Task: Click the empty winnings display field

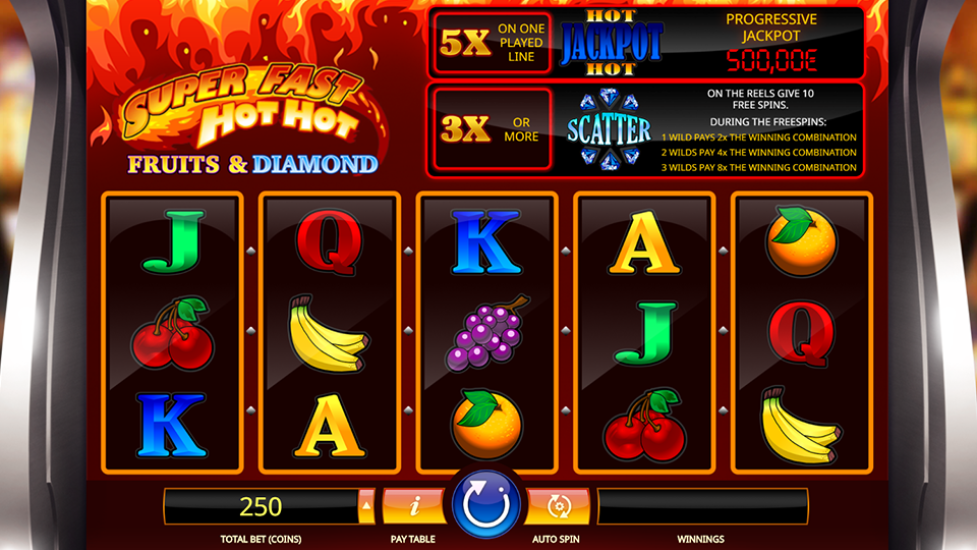Action: tap(702, 506)
